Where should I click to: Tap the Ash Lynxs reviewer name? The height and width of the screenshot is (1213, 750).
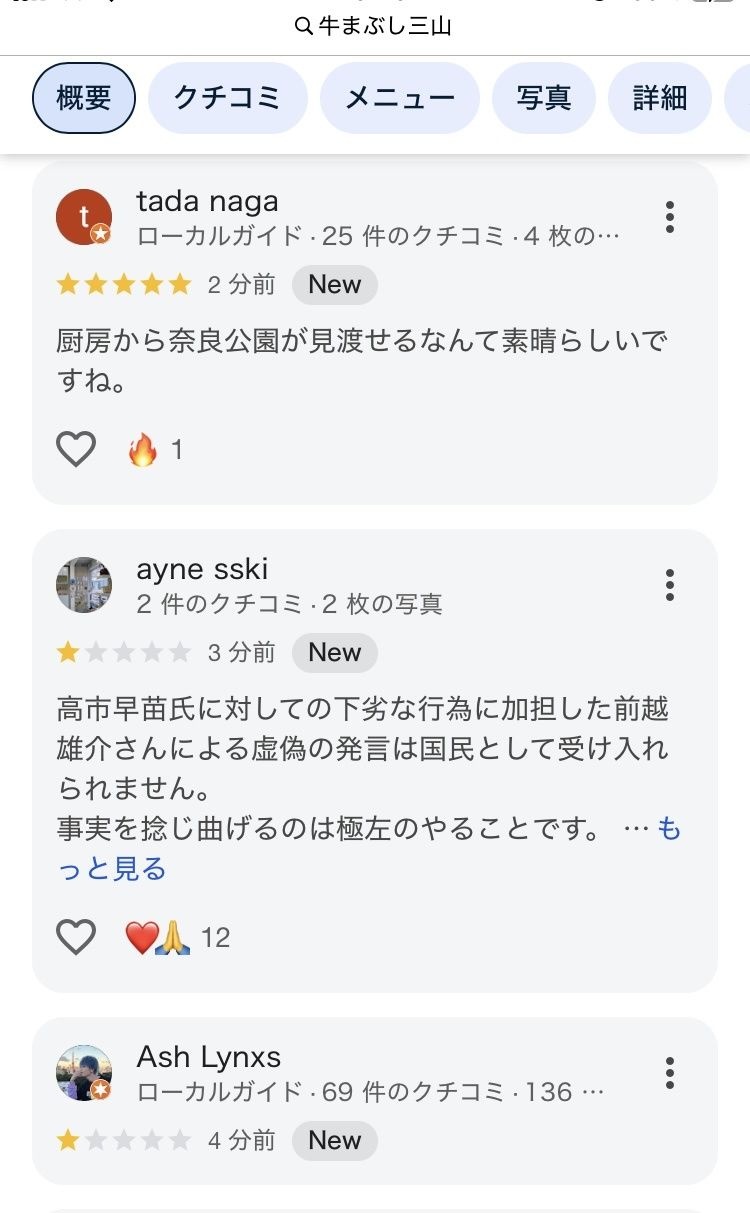click(208, 1057)
